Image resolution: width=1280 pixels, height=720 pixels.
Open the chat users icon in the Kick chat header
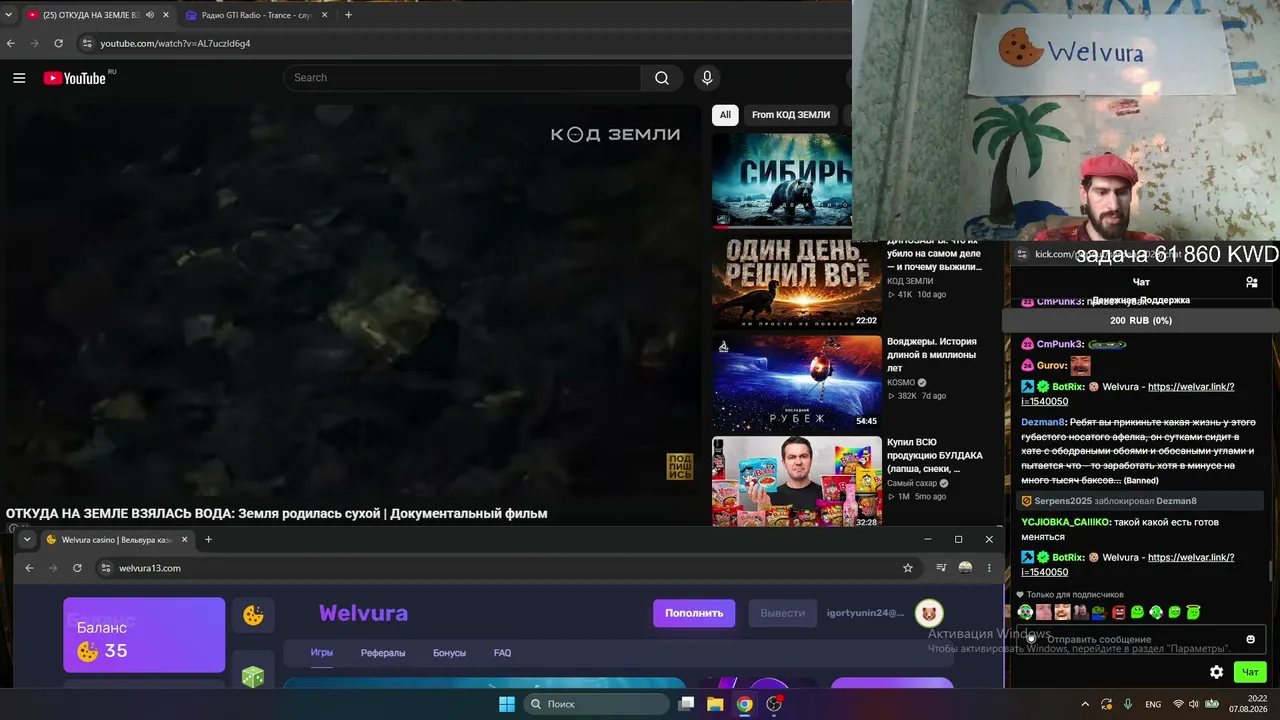click(1252, 282)
